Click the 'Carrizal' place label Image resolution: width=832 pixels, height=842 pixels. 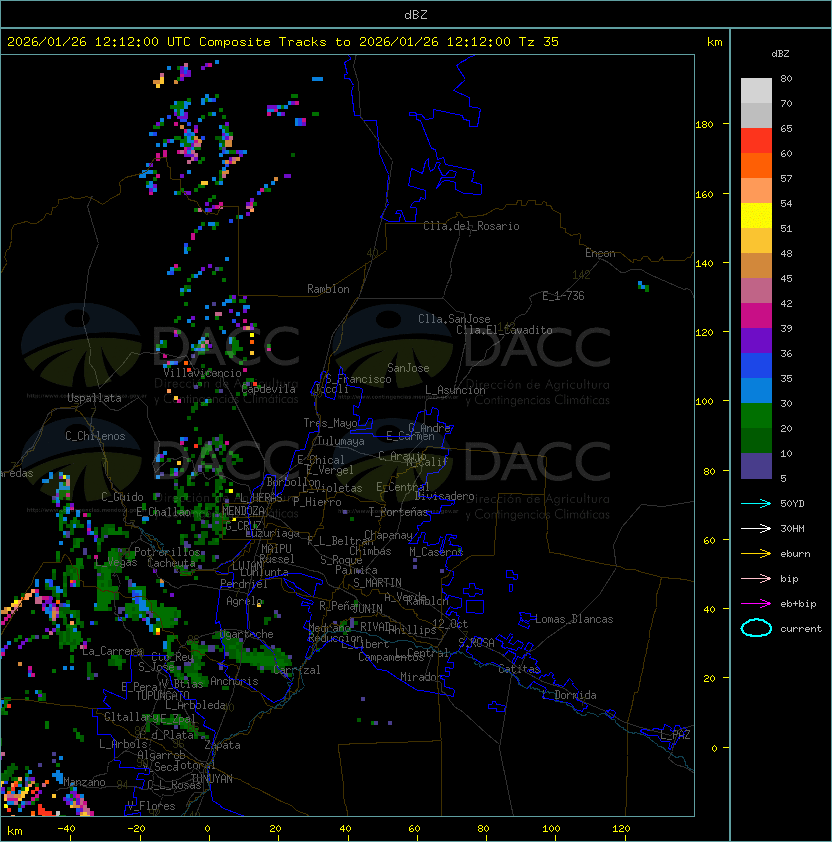296,670
